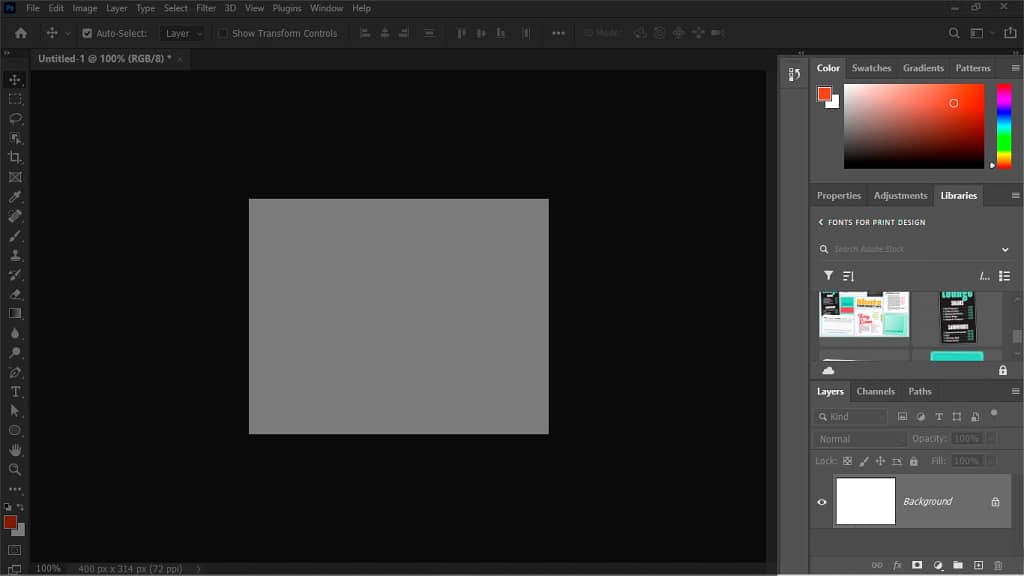This screenshot has height=576, width=1024.
Task: Select the Hand tool
Action: click(14, 450)
